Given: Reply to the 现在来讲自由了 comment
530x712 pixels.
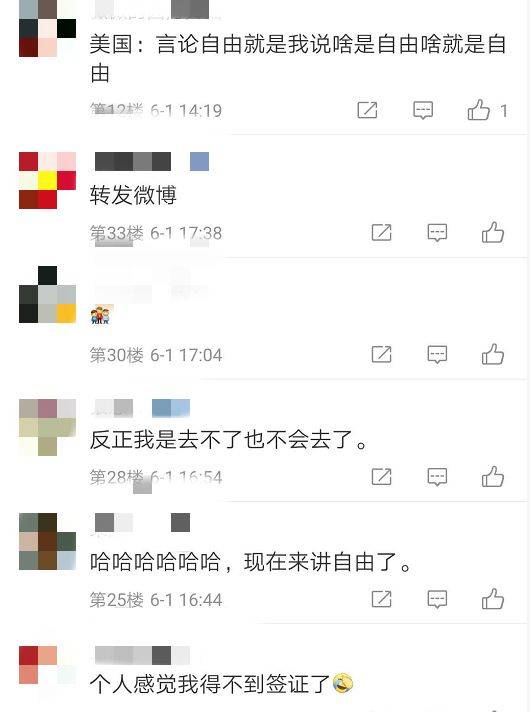Looking at the screenshot, I should coord(437,599).
